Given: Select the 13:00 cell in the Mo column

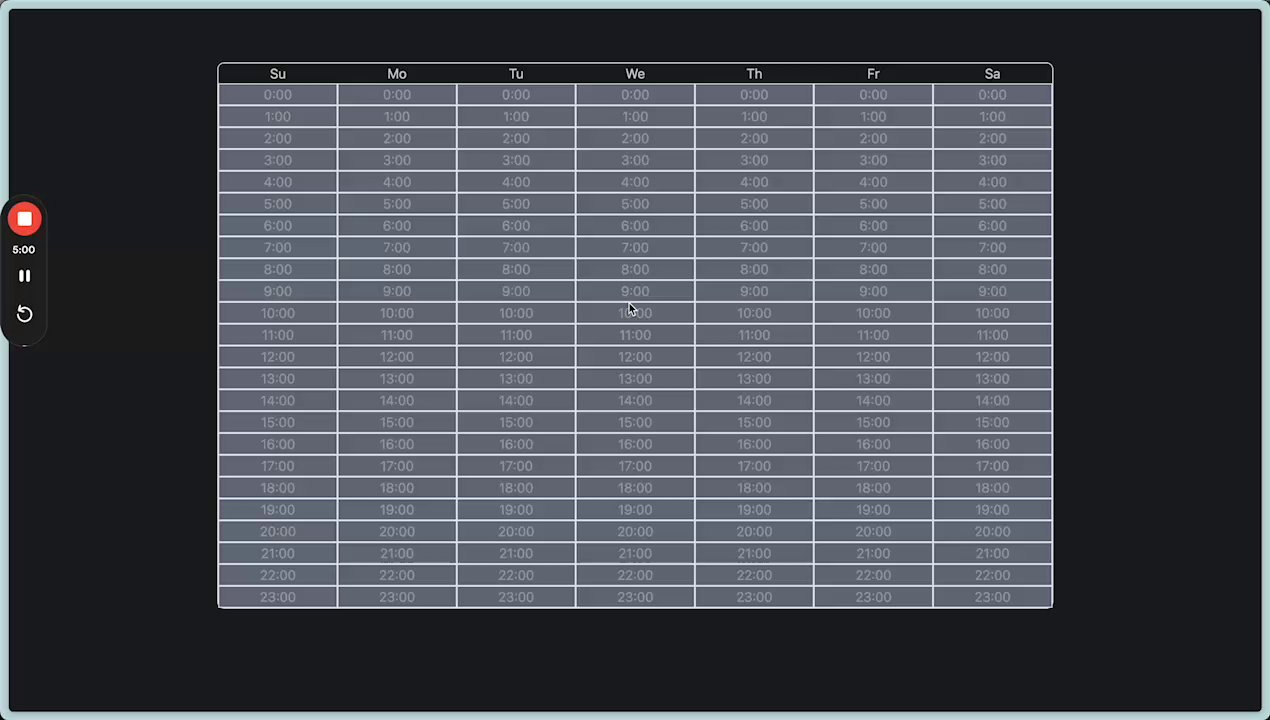Looking at the screenshot, I should (x=397, y=379).
